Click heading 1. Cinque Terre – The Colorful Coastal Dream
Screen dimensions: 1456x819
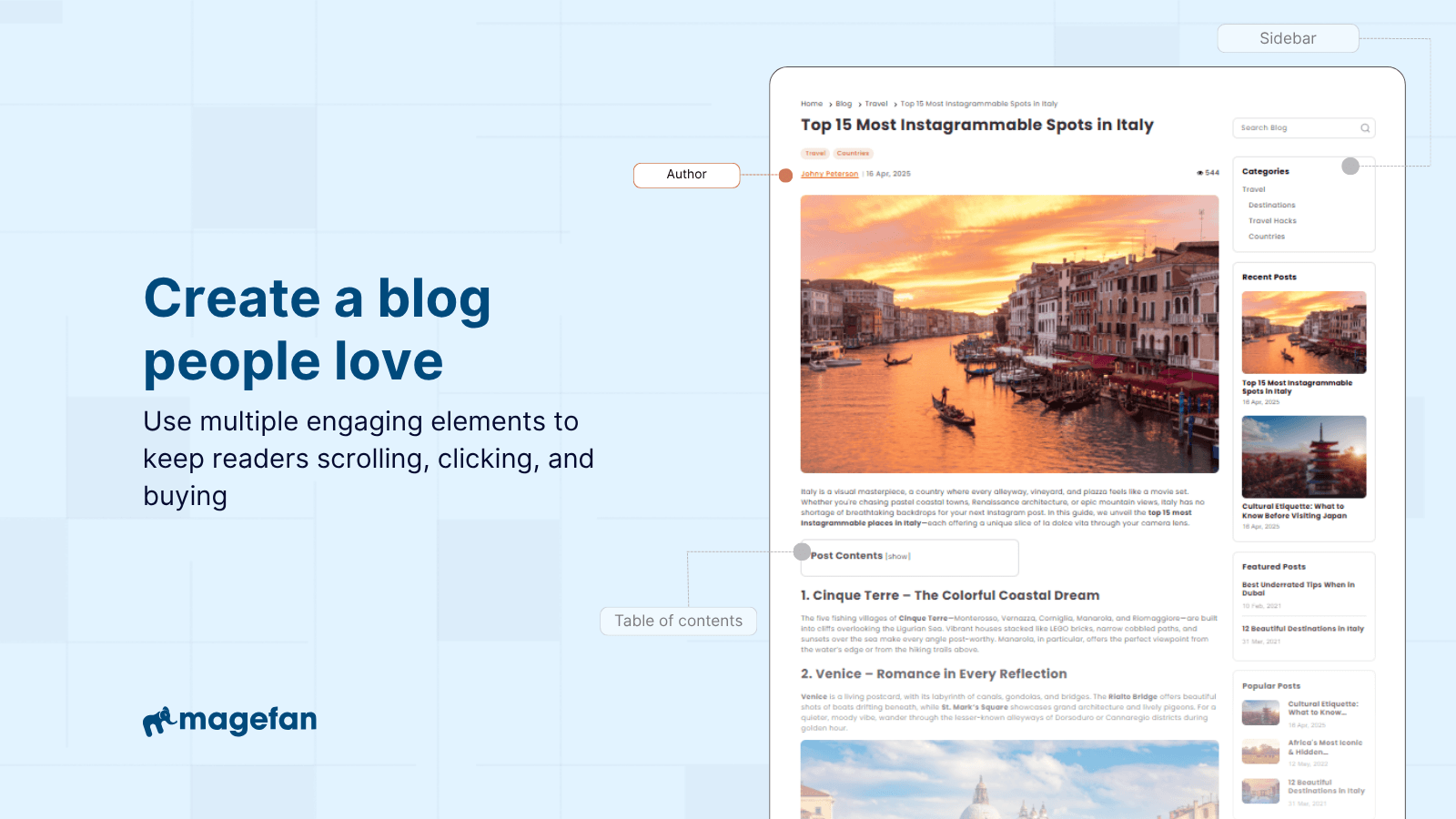[x=950, y=595]
